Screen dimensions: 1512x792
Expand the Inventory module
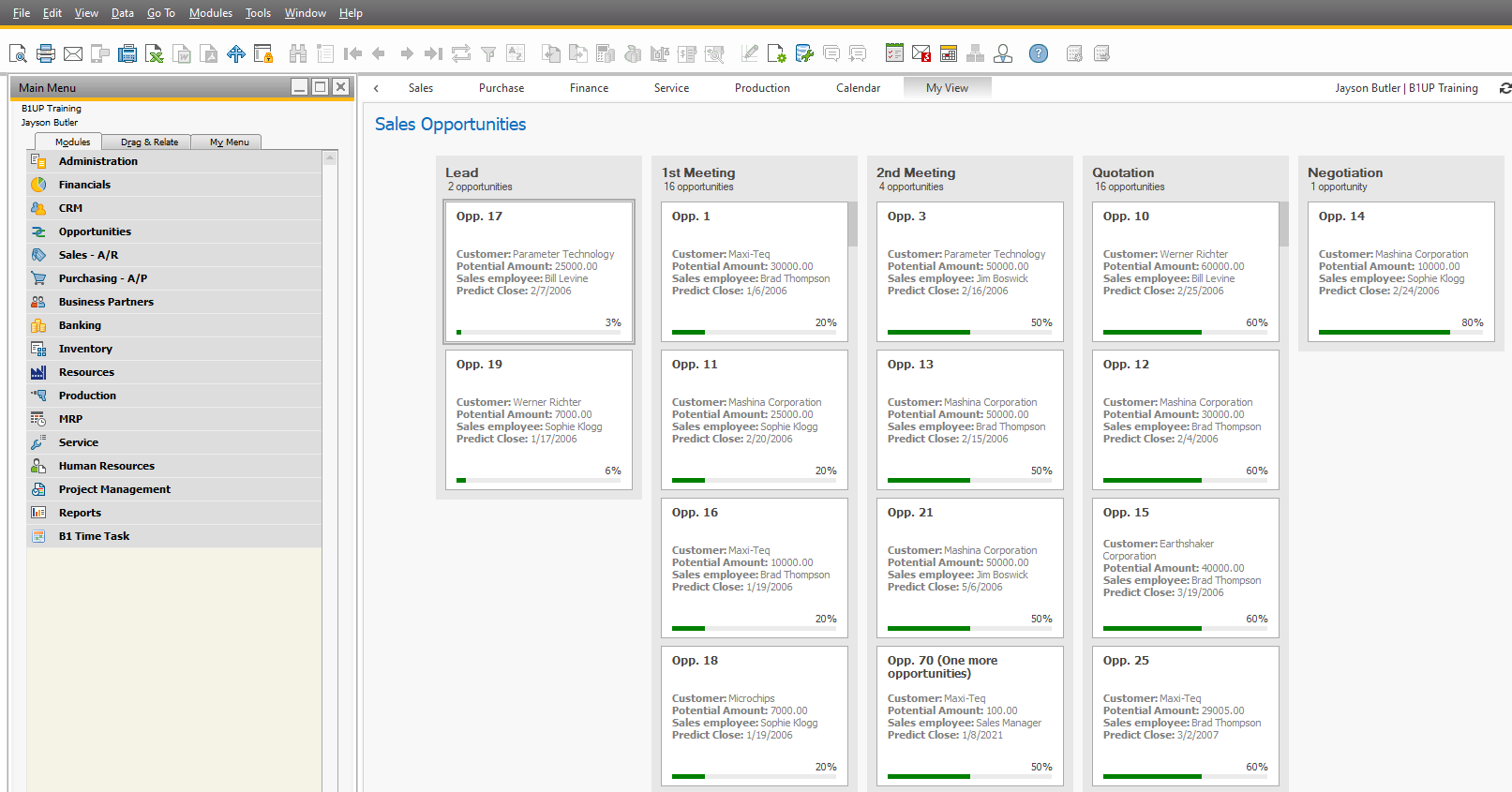pos(174,349)
